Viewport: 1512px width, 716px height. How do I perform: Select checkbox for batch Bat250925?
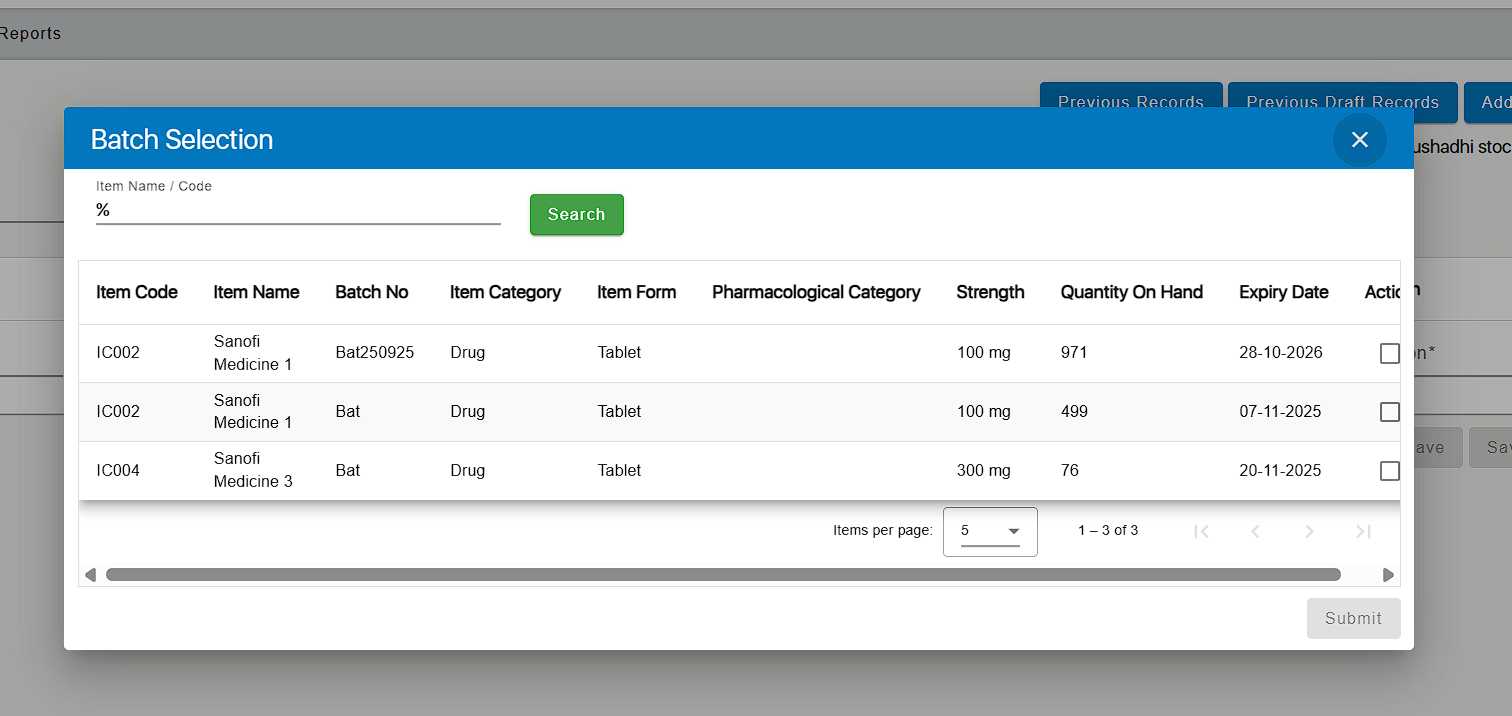pos(1389,353)
